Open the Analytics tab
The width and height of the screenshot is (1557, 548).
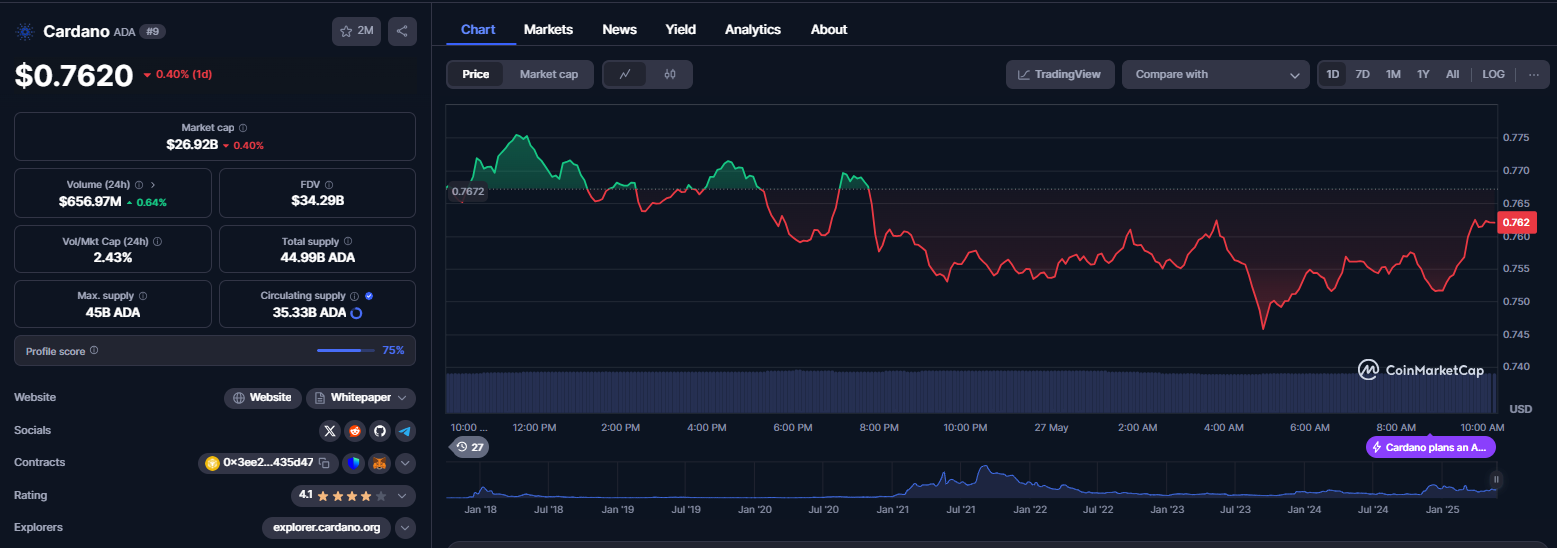click(753, 29)
